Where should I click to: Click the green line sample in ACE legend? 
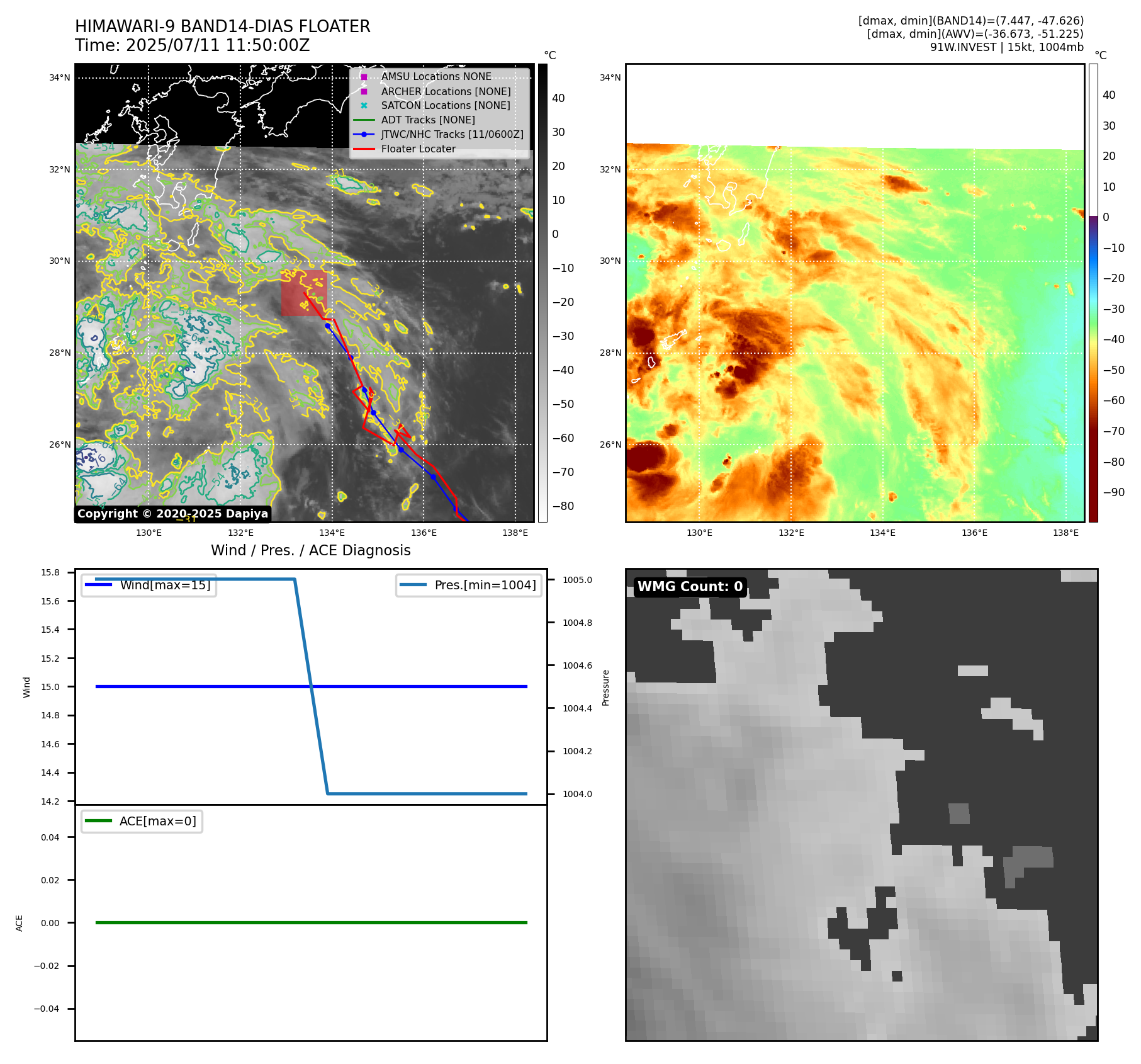coord(98,821)
